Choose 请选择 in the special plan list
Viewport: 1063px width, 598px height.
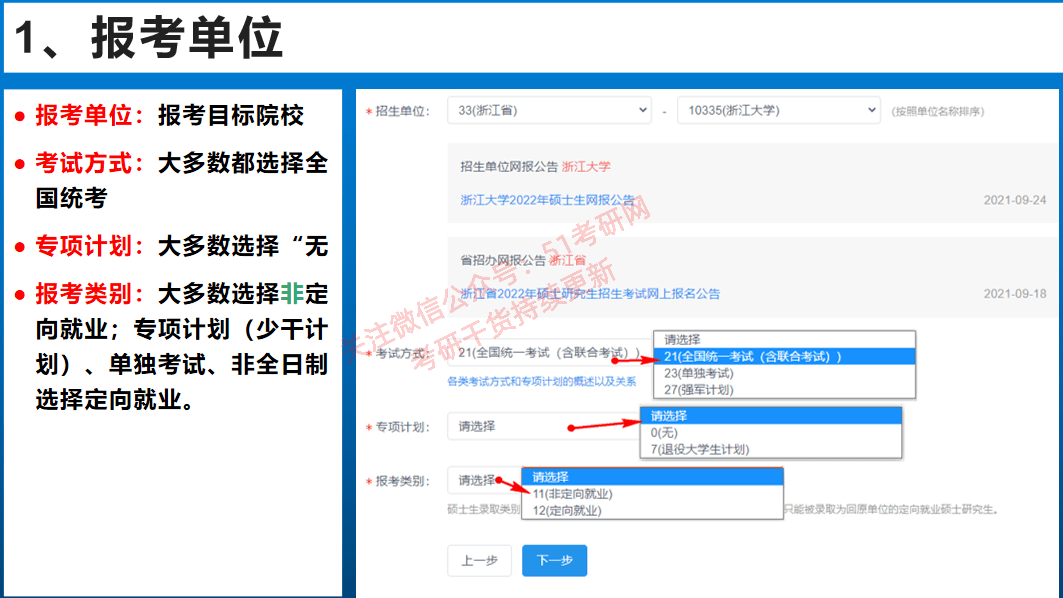click(771, 416)
